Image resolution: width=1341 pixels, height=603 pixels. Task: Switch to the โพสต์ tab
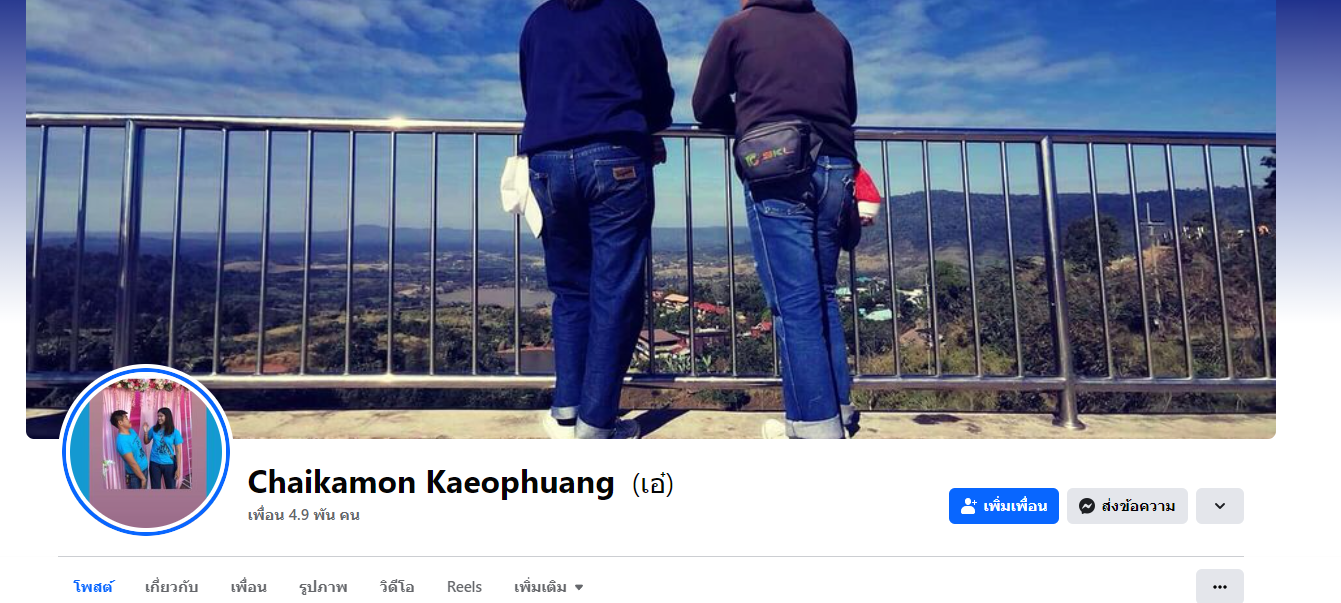[93, 587]
